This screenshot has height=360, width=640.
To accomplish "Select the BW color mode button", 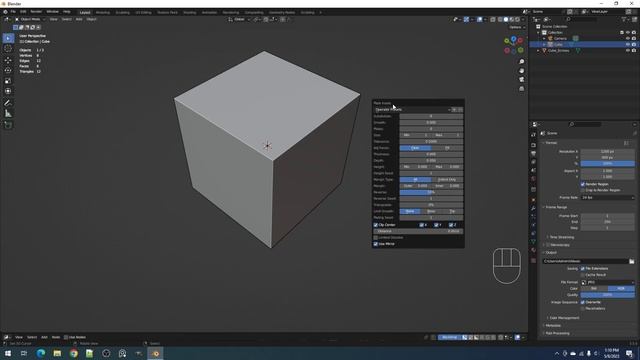I will coord(594,289).
